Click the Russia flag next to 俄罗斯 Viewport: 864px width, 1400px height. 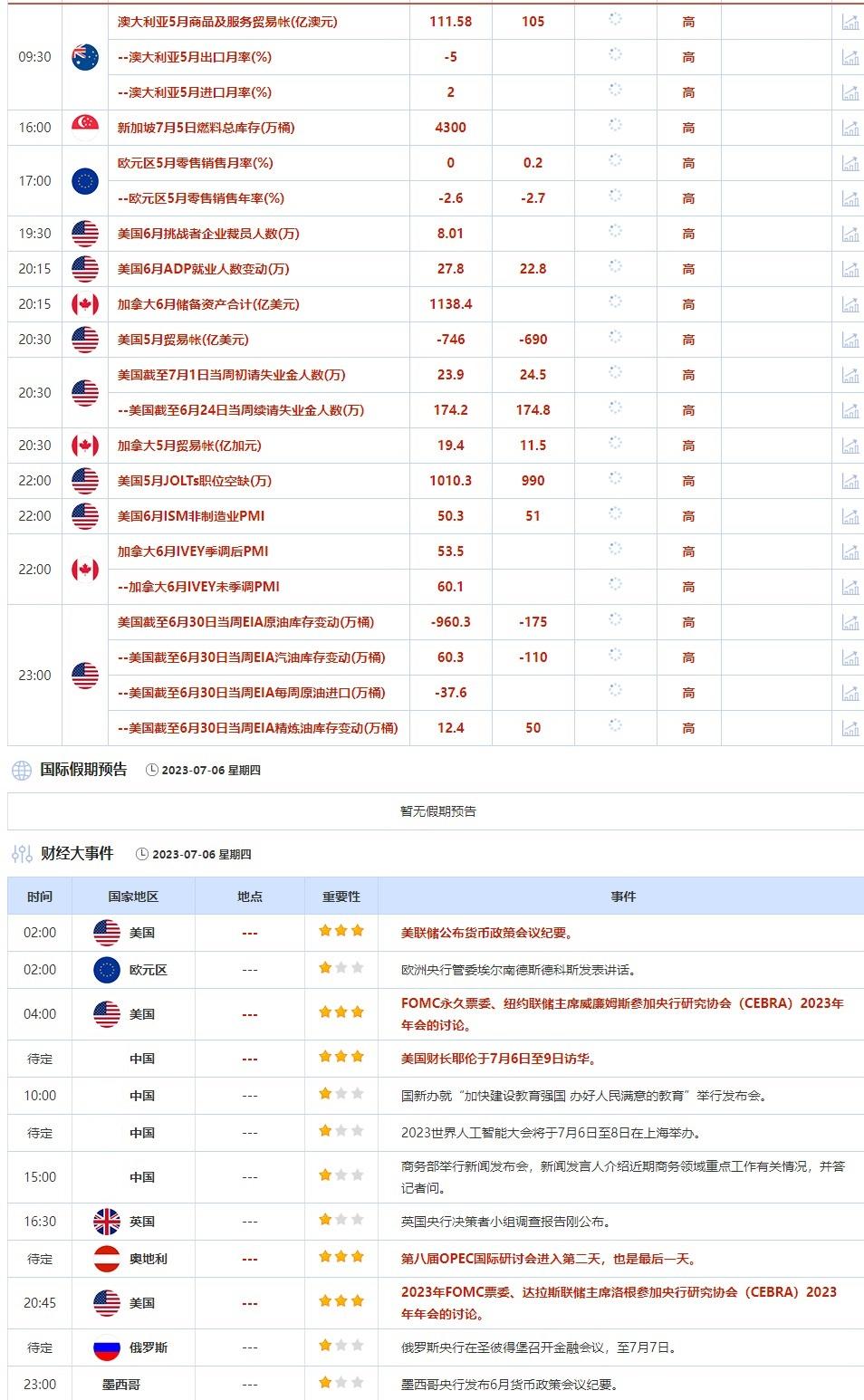point(107,1347)
